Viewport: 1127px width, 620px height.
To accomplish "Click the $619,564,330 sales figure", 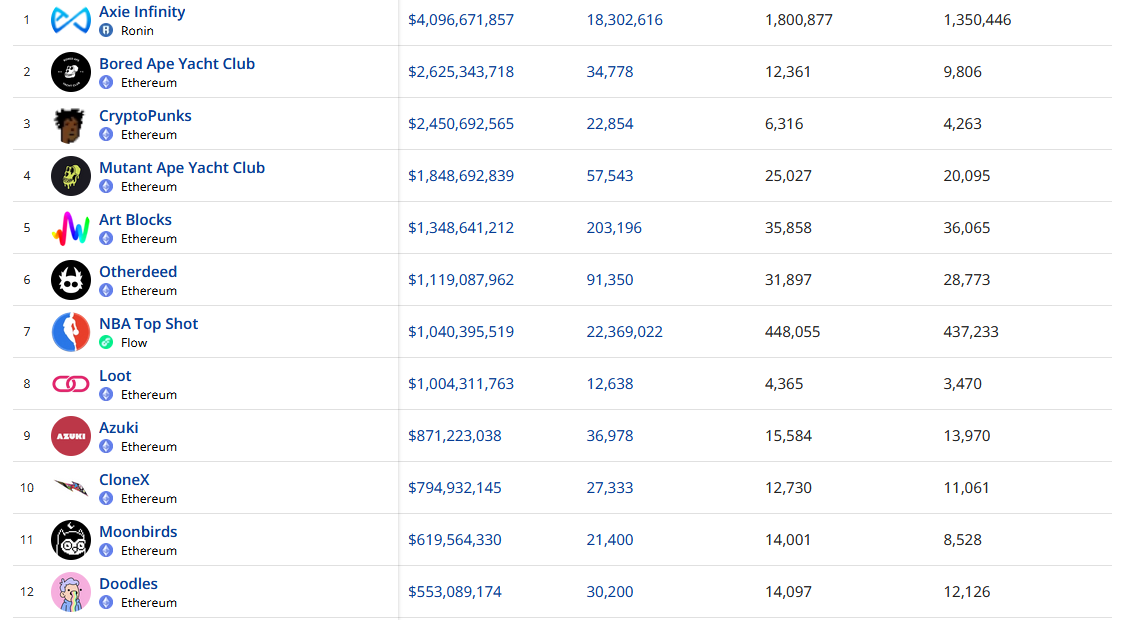I will point(455,540).
